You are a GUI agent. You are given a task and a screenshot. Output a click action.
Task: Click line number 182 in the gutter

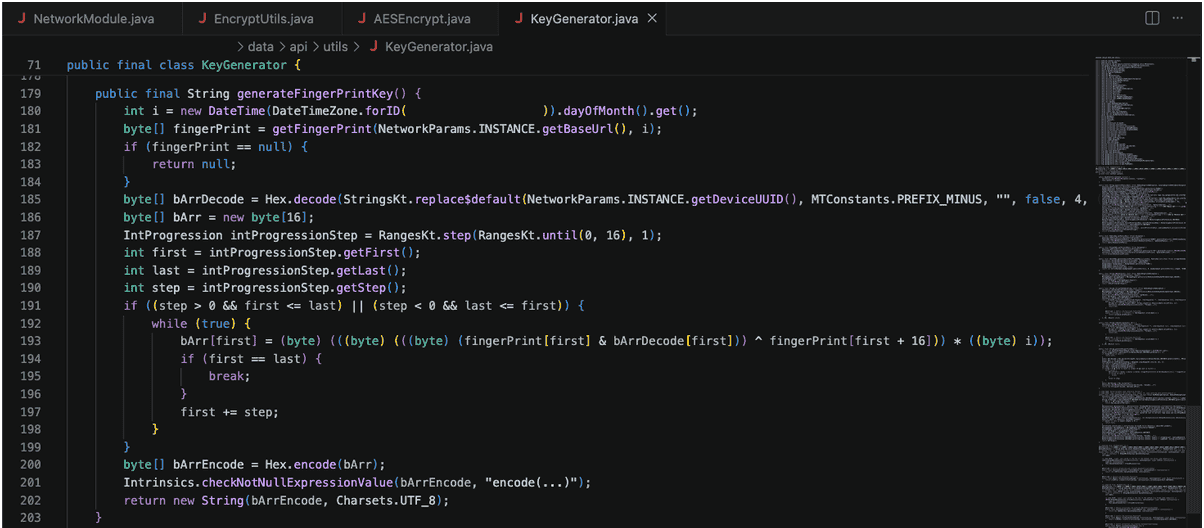30,147
